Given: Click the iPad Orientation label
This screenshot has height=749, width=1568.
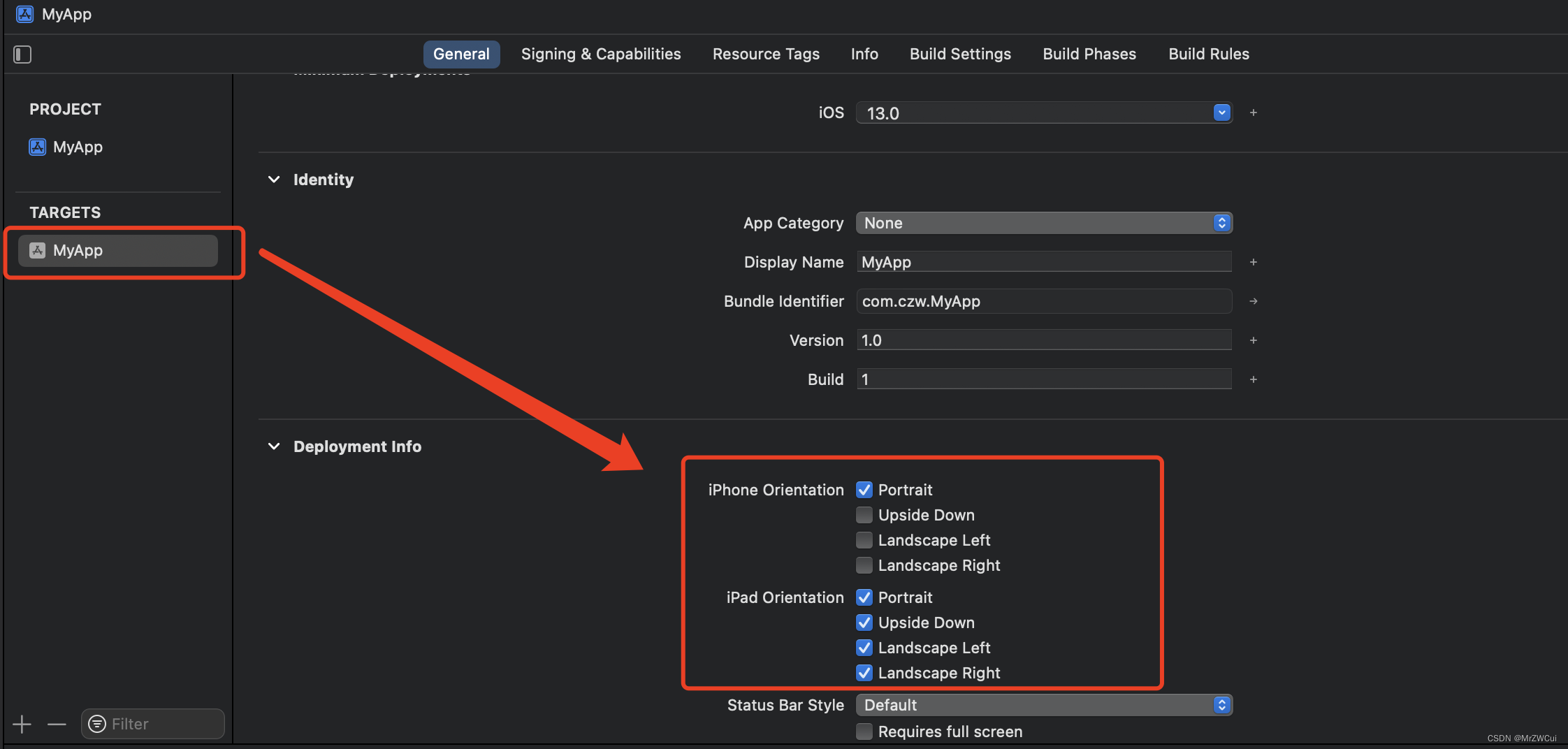Looking at the screenshot, I should (x=785, y=597).
